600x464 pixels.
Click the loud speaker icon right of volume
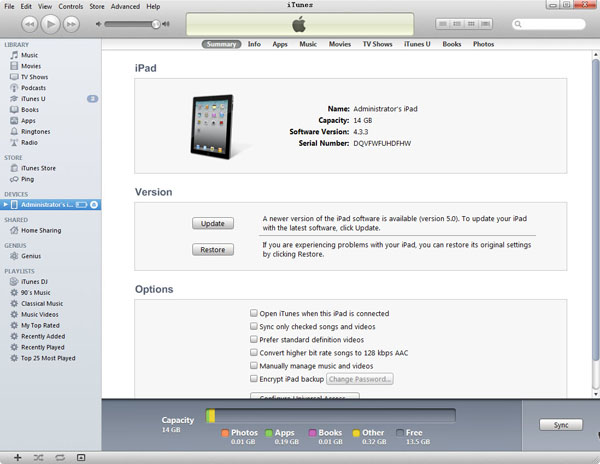pos(166,24)
